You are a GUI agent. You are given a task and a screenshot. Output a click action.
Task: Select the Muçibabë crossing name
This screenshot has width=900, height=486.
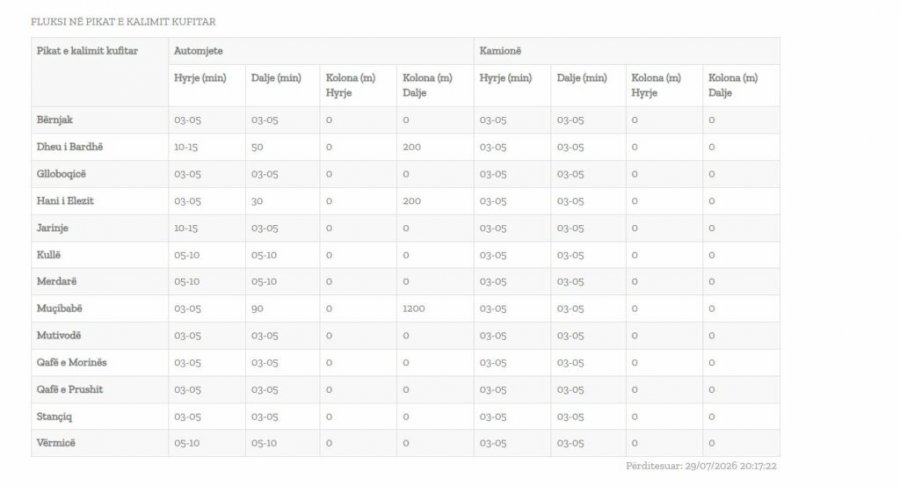point(59,309)
